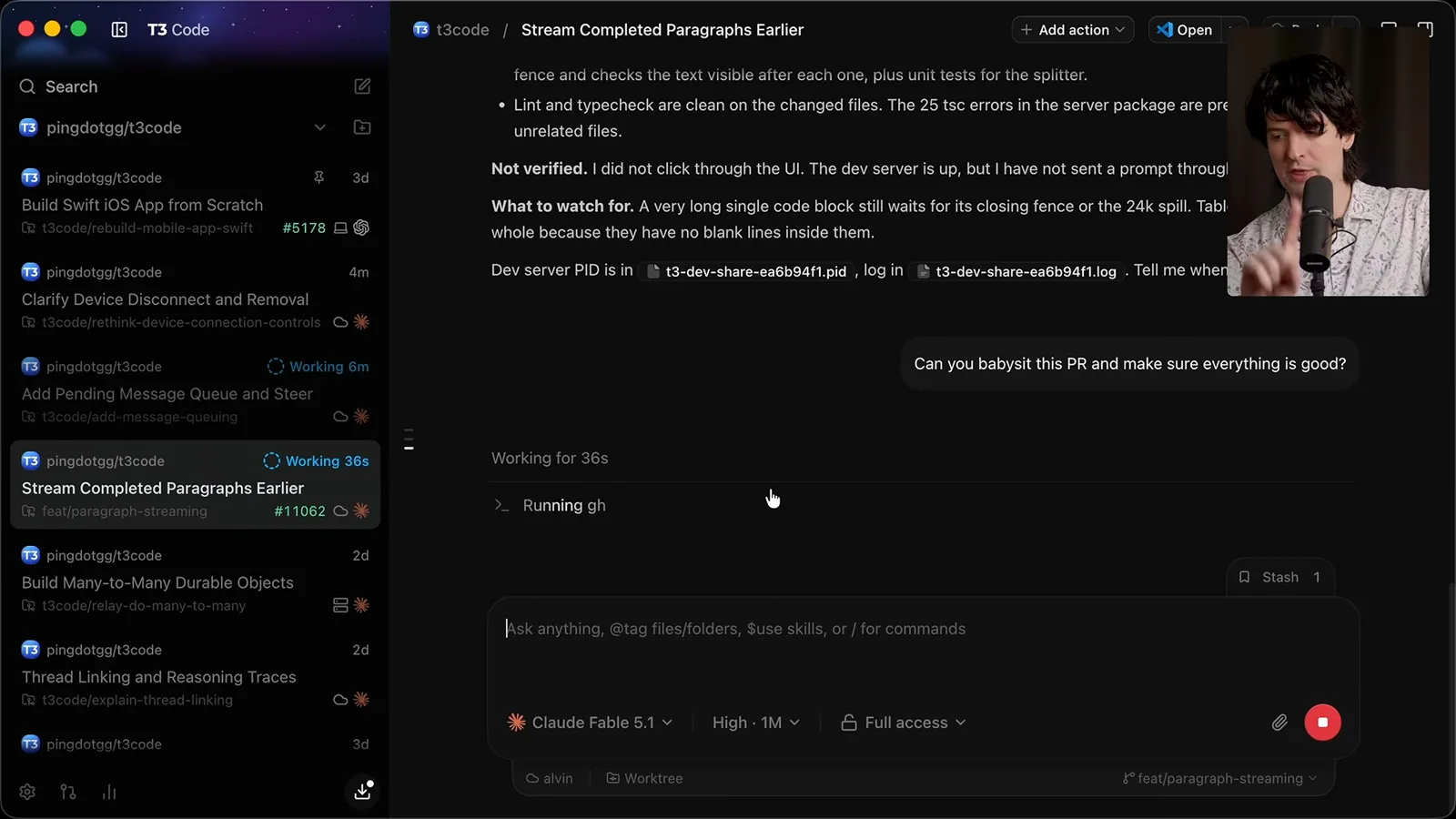Click pull request #11062 link
The height and width of the screenshot is (819, 1456).
299,511
